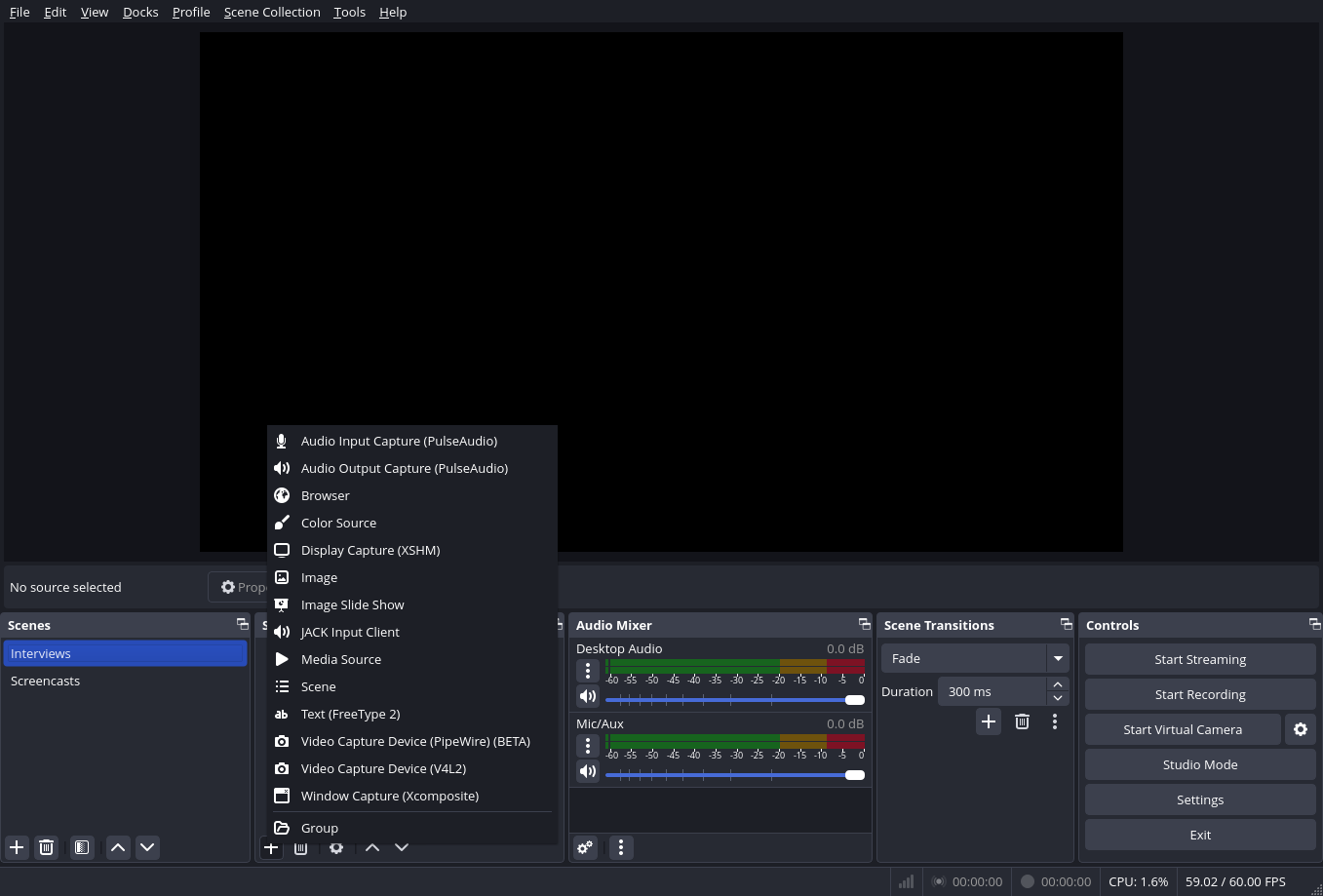Open OBS Settings
Image resolution: width=1323 pixels, height=896 pixels.
pyautogui.click(x=1199, y=799)
